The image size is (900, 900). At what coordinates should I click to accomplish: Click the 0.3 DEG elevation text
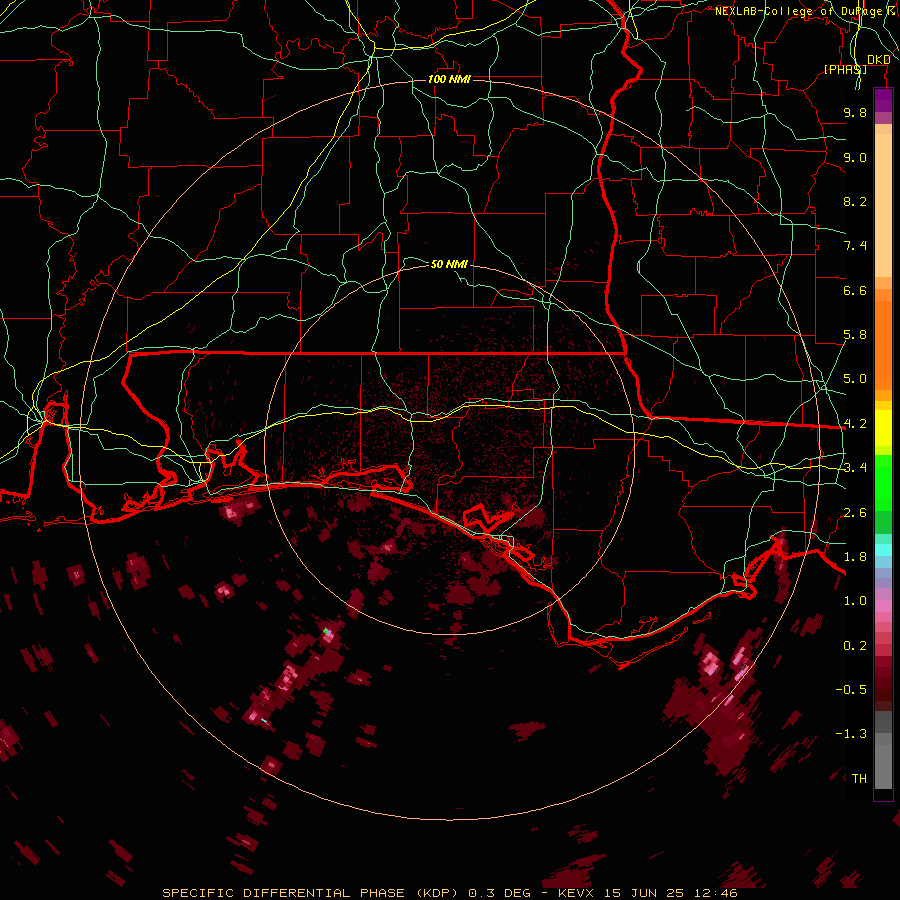[x=499, y=893]
